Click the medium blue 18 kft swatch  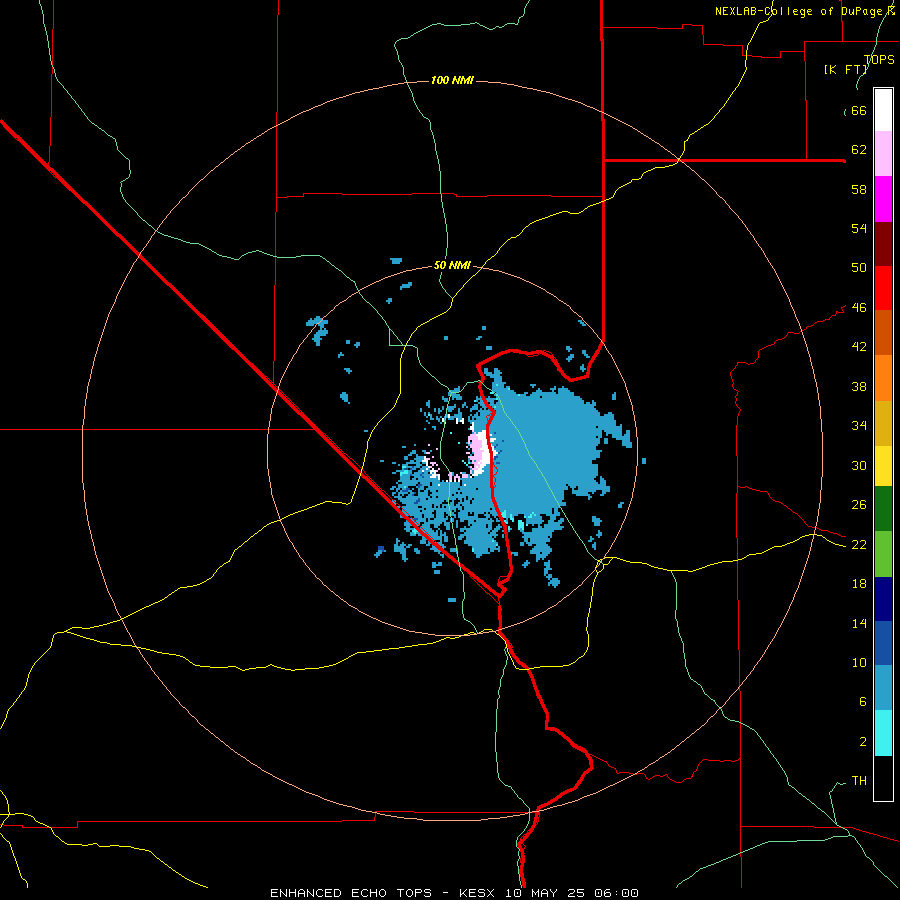click(883, 643)
